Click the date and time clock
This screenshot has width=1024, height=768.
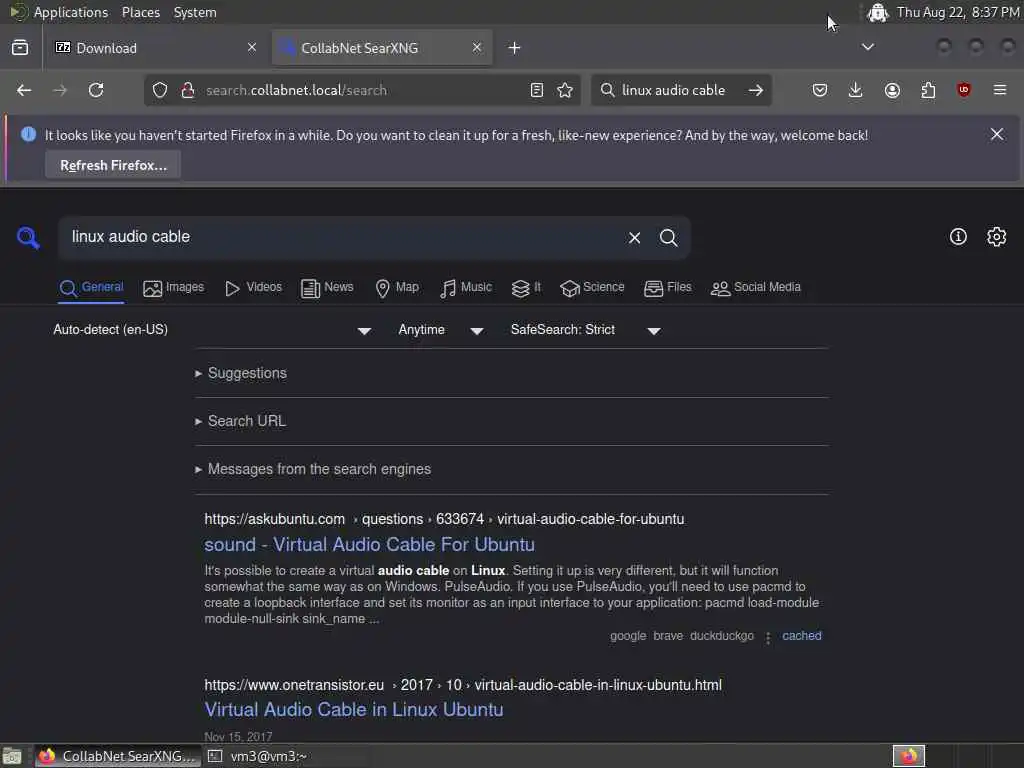958,12
